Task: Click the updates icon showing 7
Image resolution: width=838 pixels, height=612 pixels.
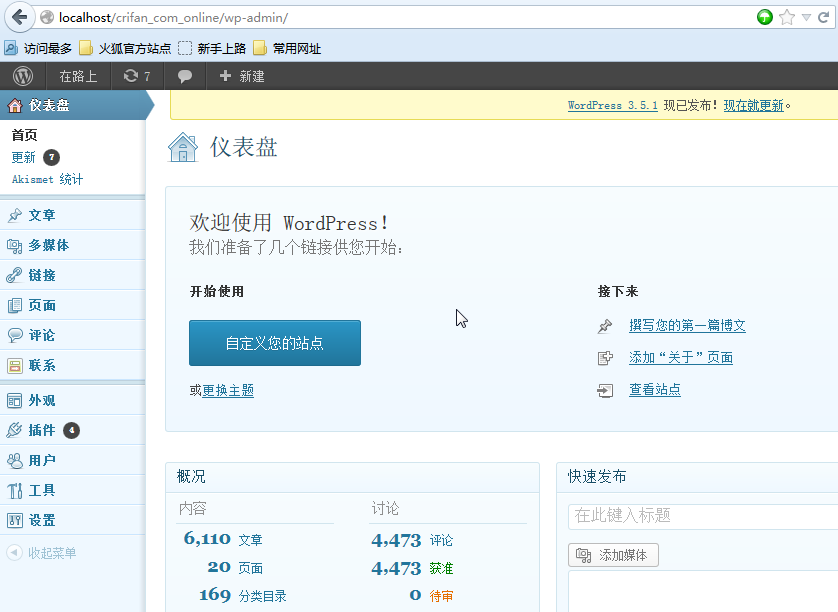Action: tap(137, 76)
